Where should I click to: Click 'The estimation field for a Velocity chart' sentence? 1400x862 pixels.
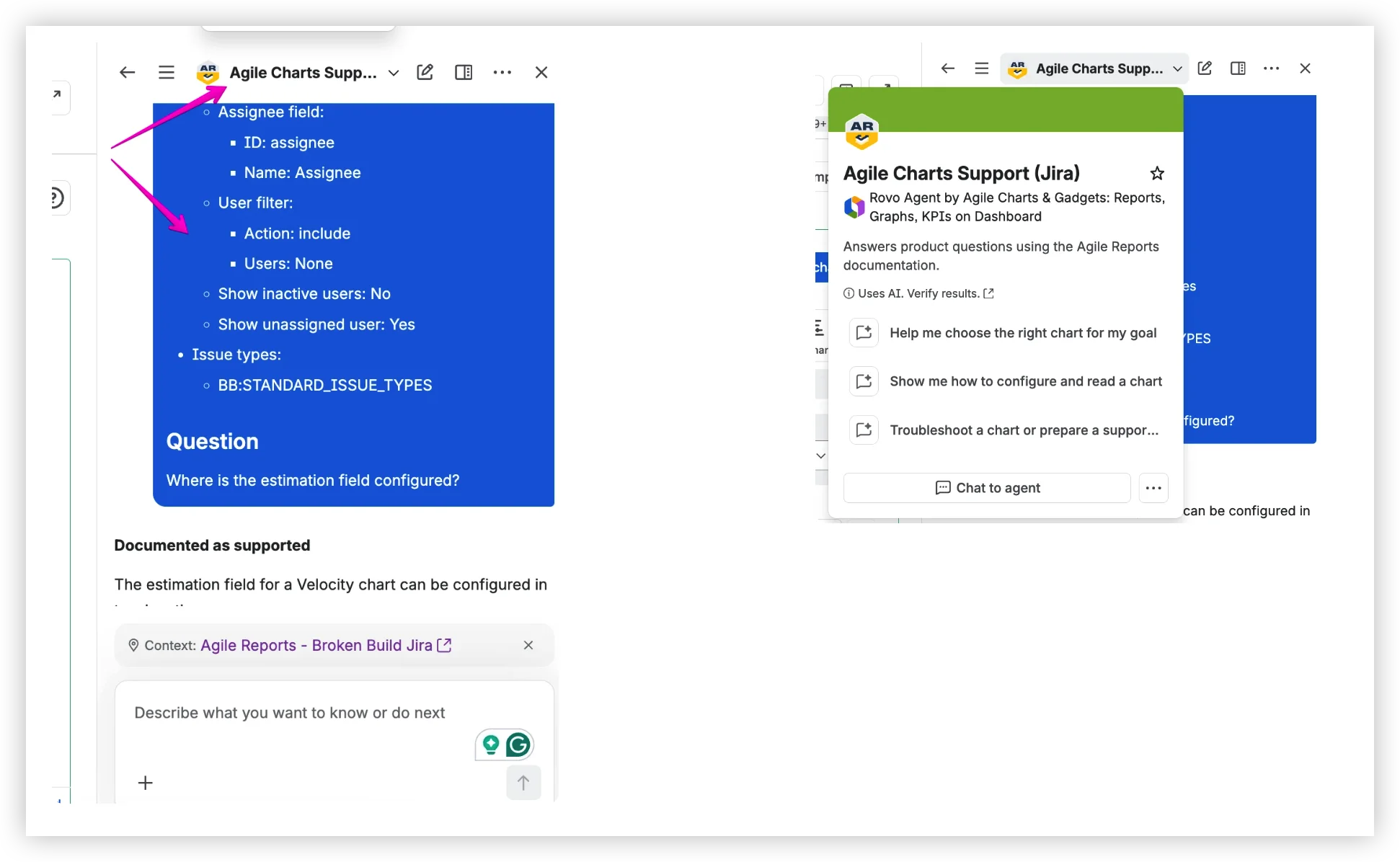click(331, 585)
